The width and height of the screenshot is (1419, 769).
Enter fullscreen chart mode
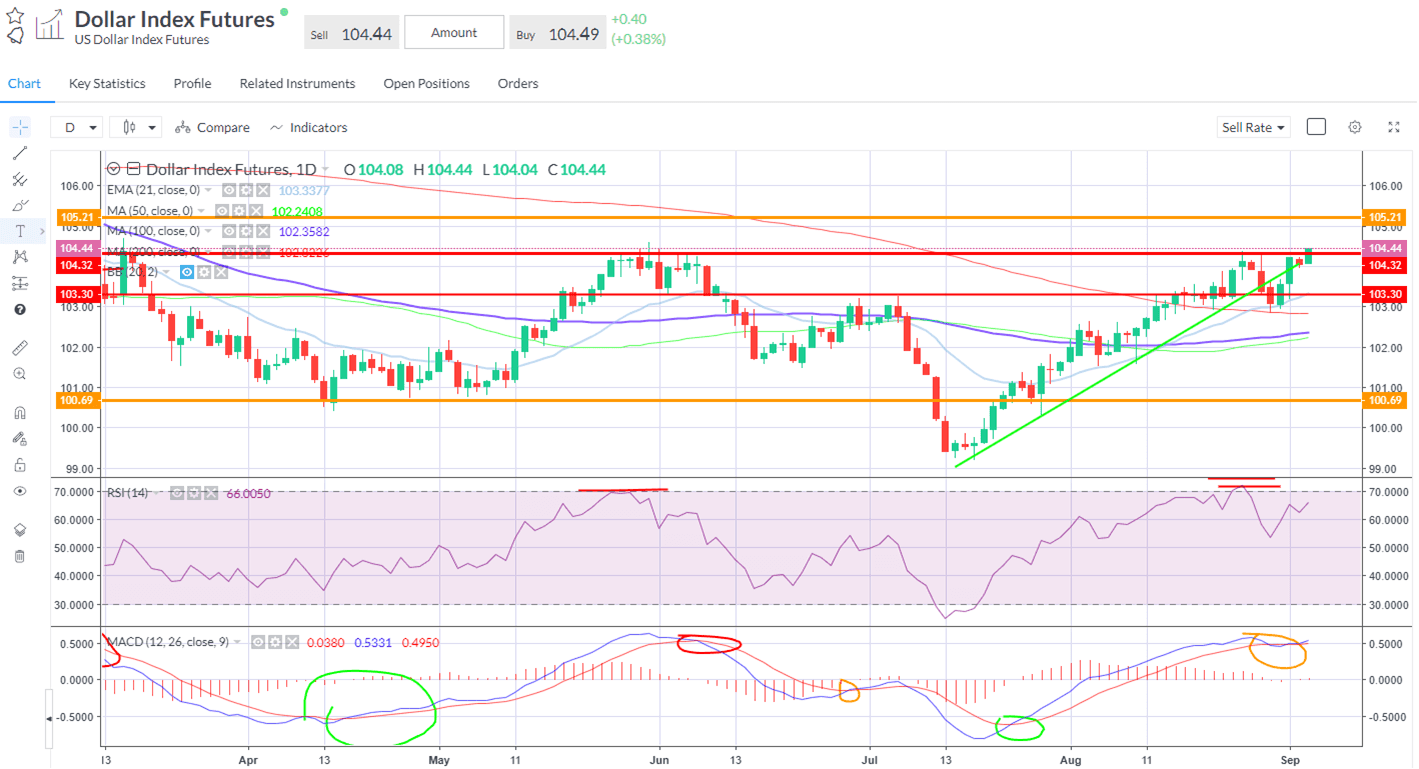[1394, 127]
